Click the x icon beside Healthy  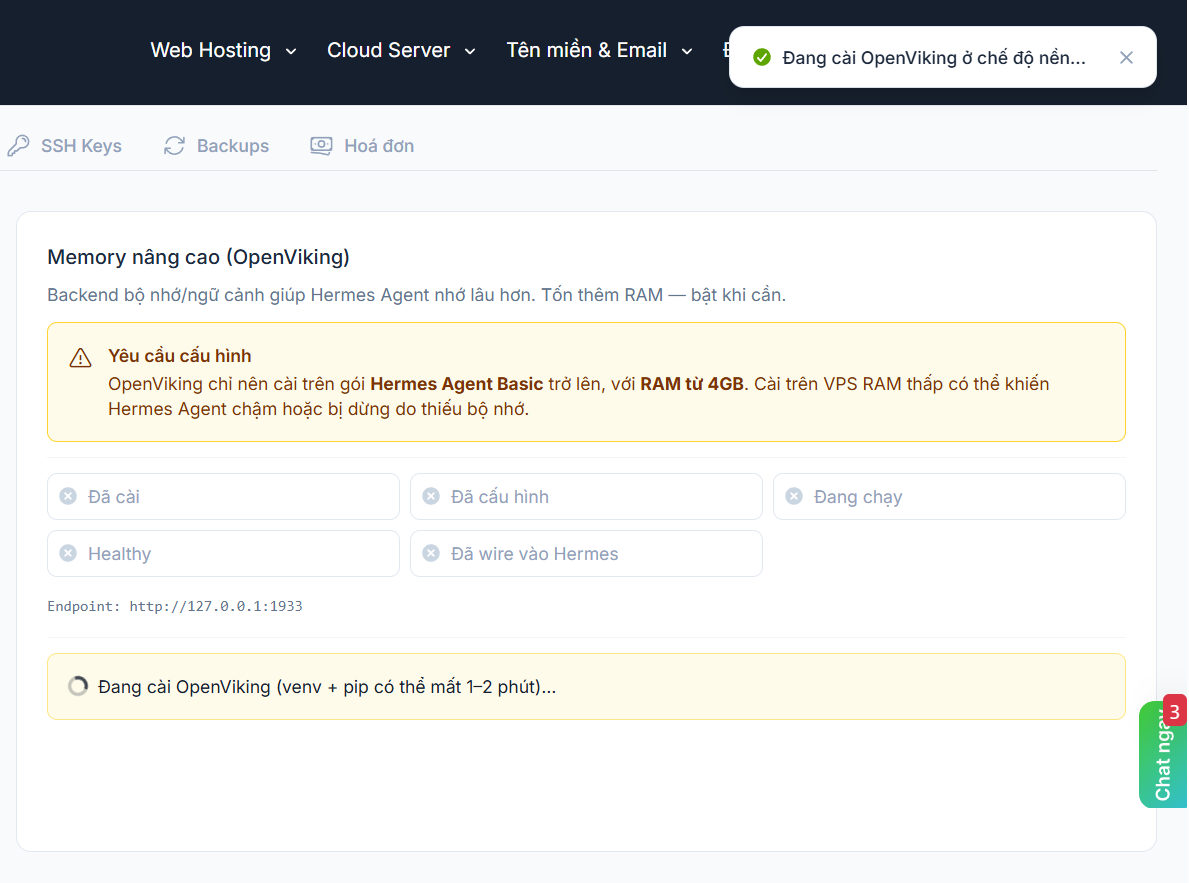68,553
